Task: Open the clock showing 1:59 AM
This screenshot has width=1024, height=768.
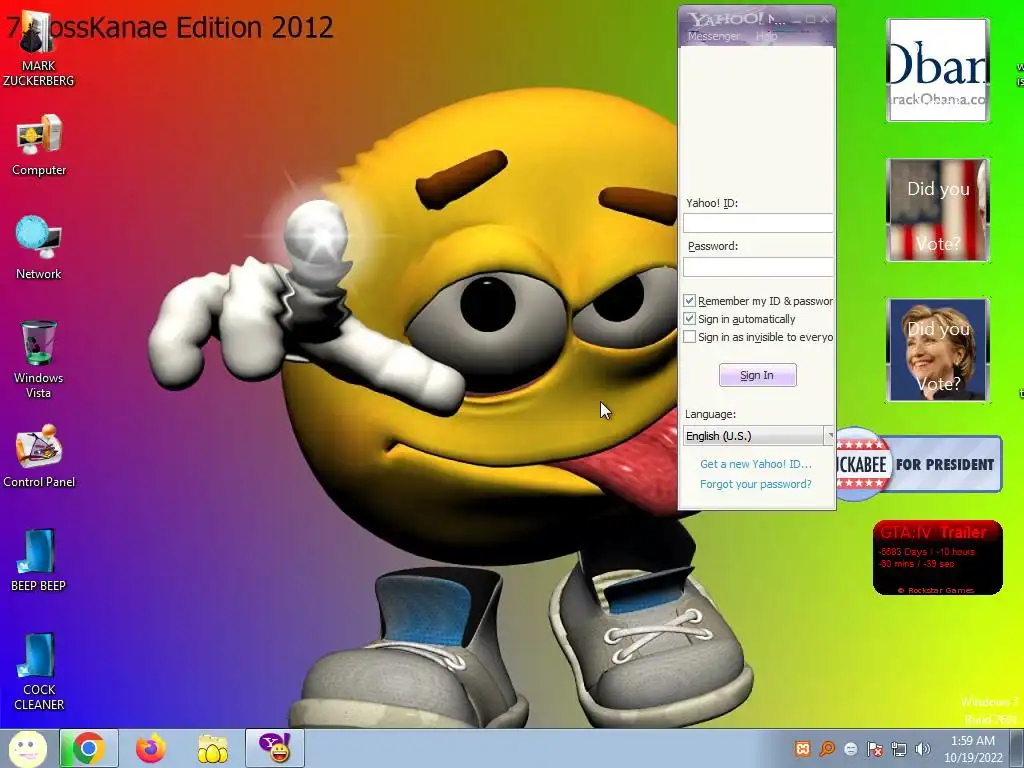Action: pyautogui.click(x=973, y=749)
